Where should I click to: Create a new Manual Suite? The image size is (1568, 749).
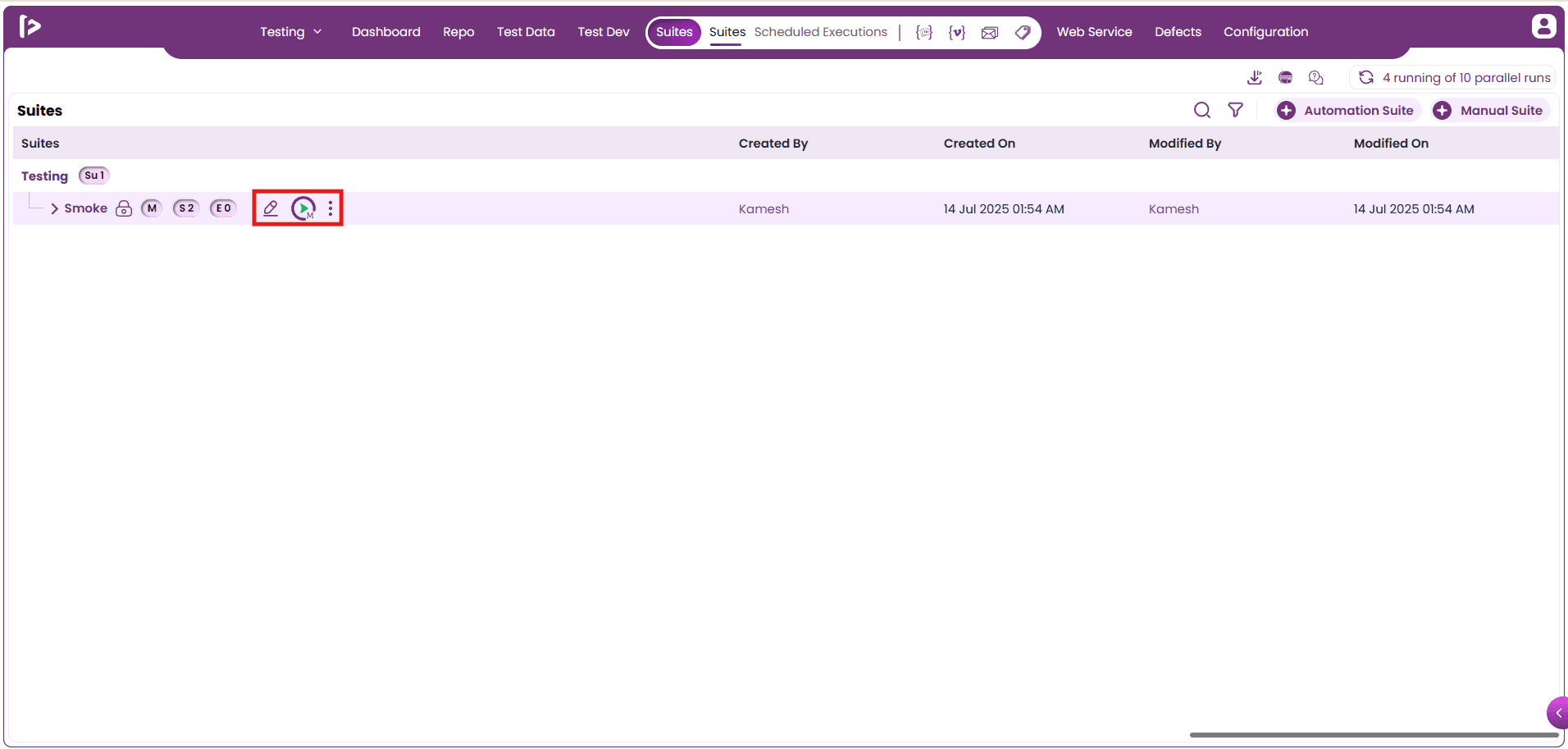(1491, 110)
